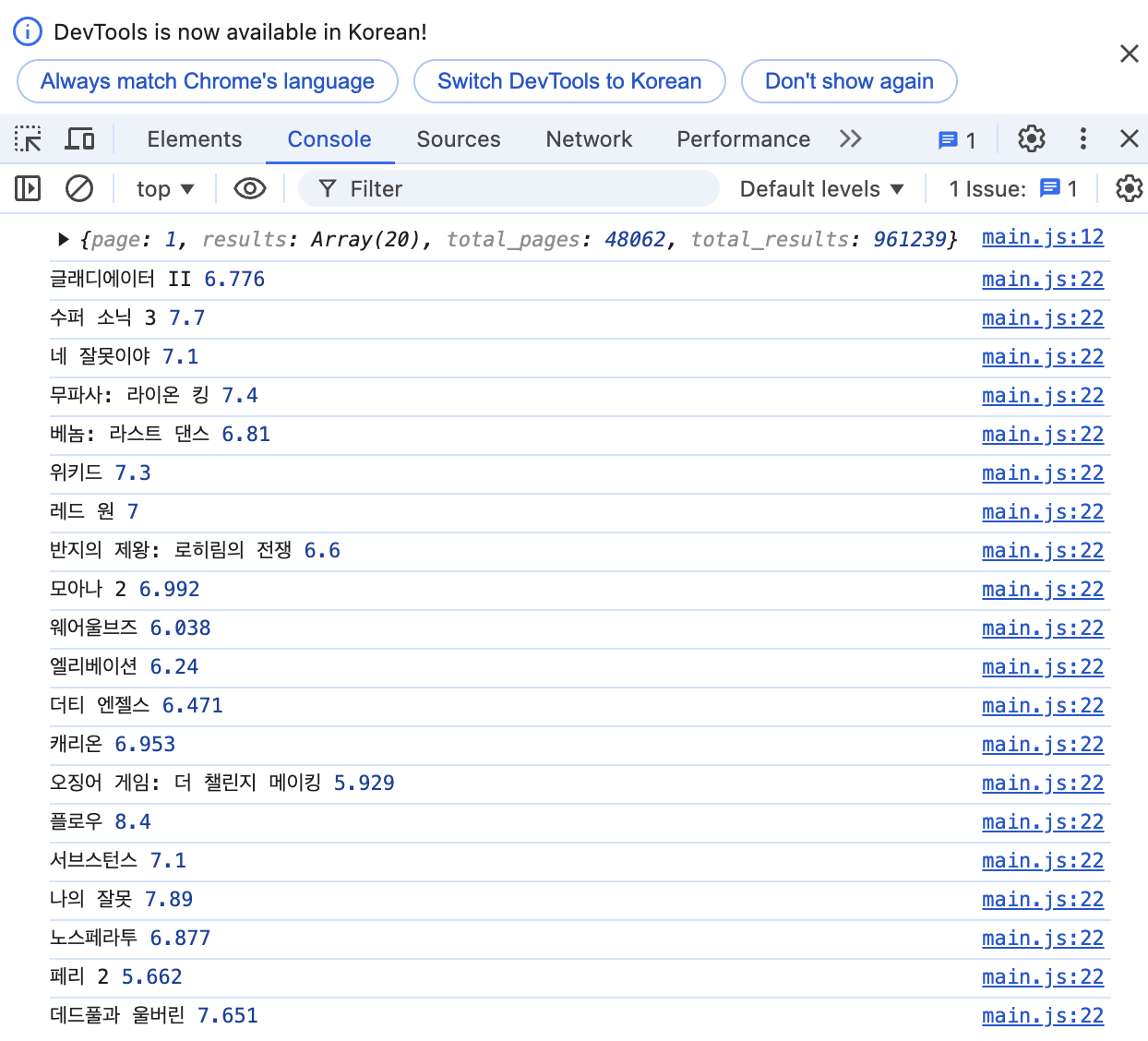The height and width of the screenshot is (1041, 1148).
Task: Click the messages badge icon showing 1
Action: tap(956, 140)
